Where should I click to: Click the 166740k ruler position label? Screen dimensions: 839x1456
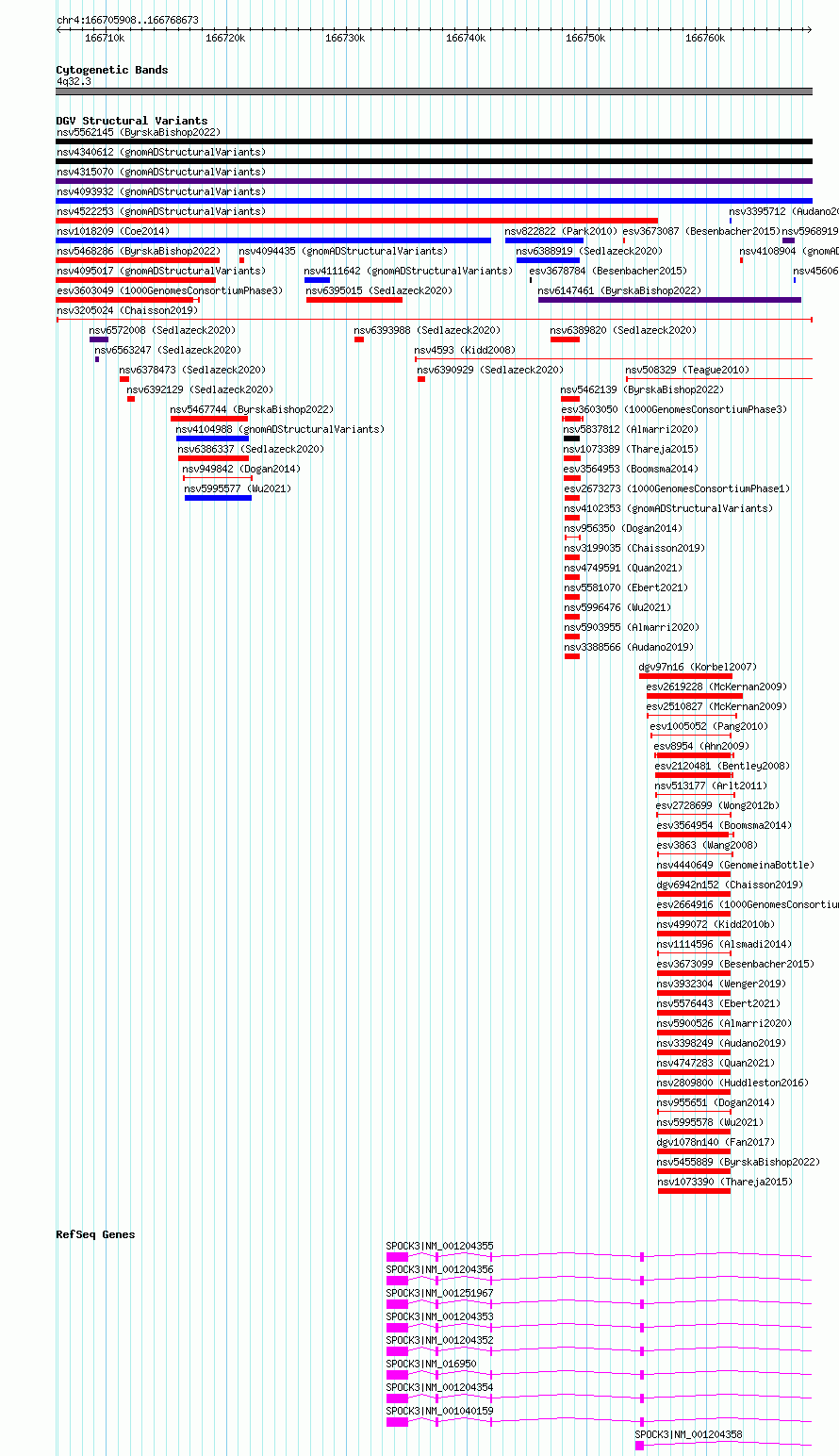pyautogui.click(x=466, y=39)
